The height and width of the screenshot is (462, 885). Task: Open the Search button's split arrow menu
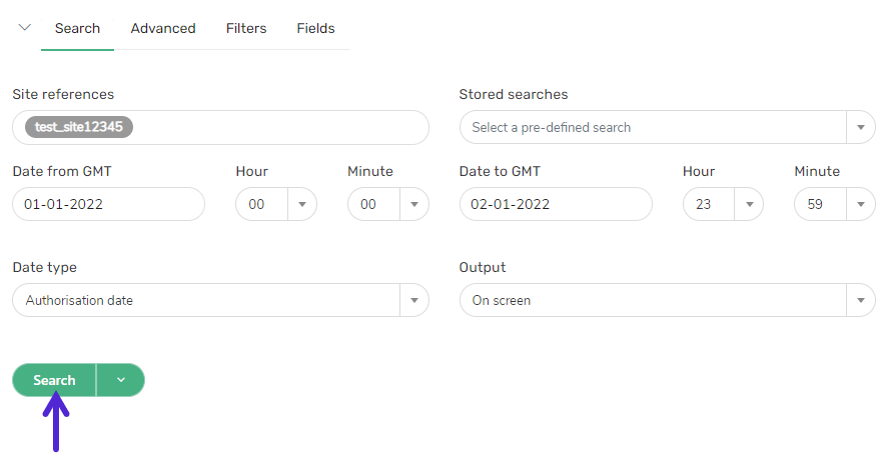pos(121,380)
